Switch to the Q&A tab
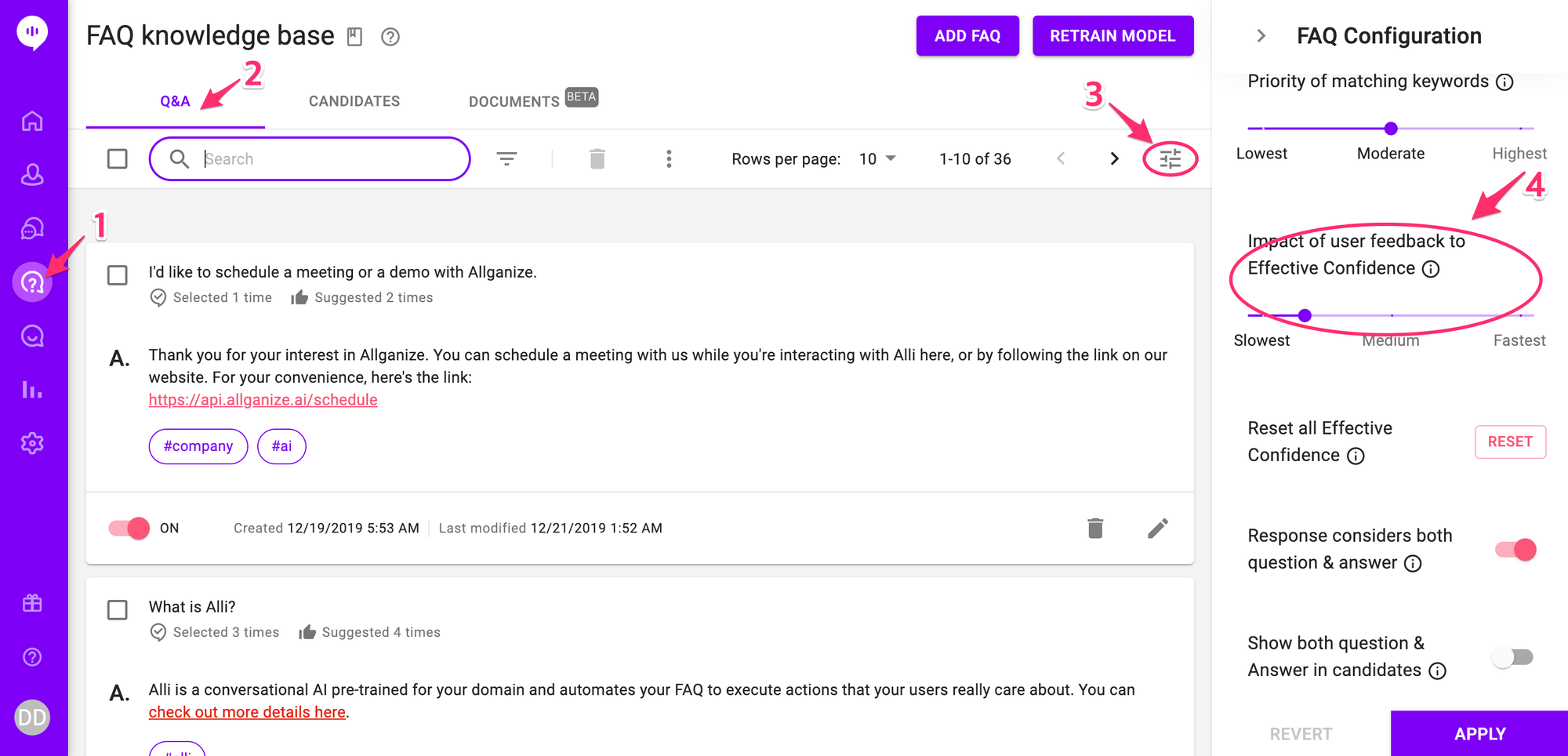Image resolution: width=1568 pixels, height=756 pixels. point(175,101)
